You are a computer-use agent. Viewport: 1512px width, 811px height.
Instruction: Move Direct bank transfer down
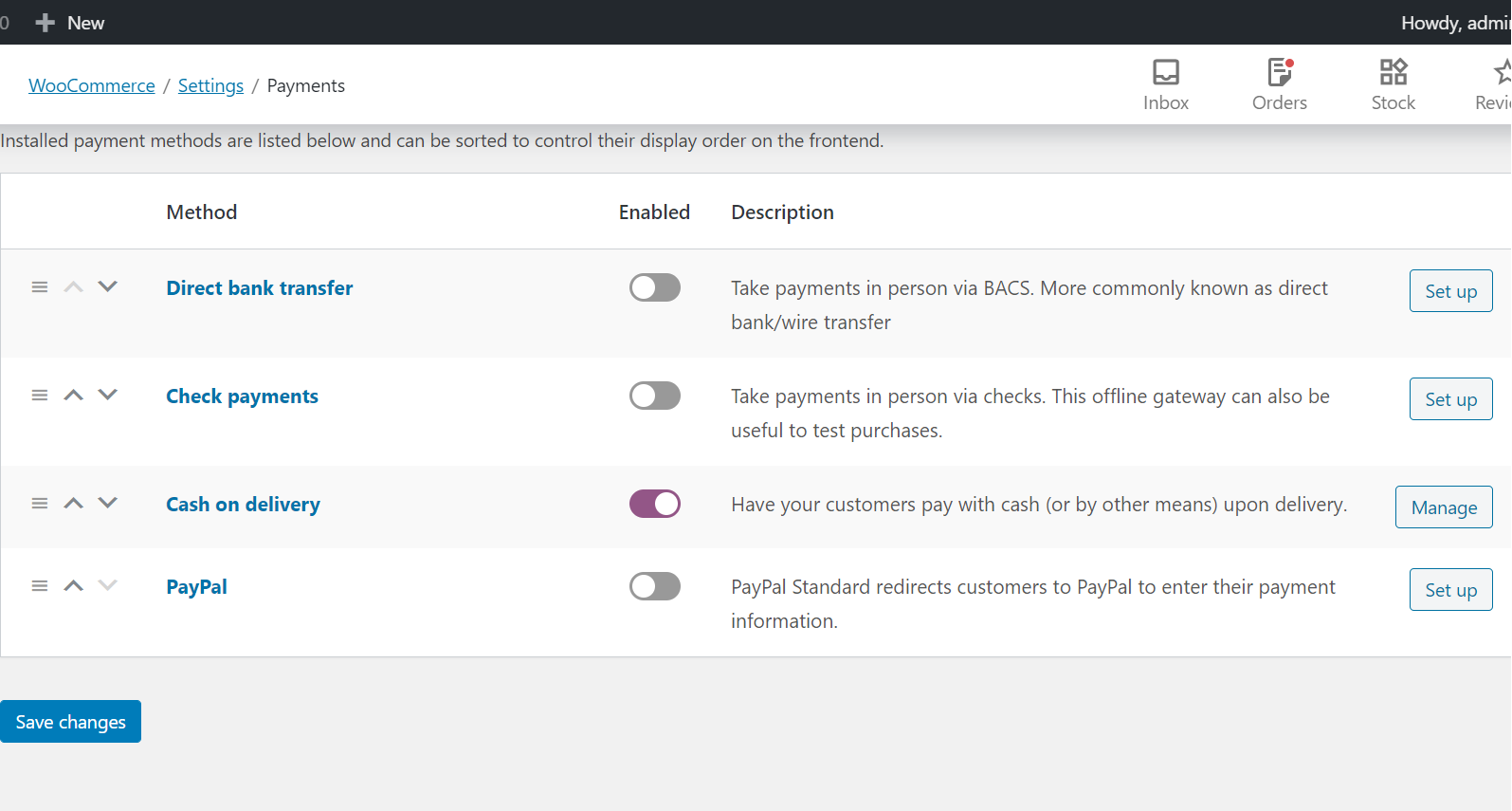(x=108, y=286)
